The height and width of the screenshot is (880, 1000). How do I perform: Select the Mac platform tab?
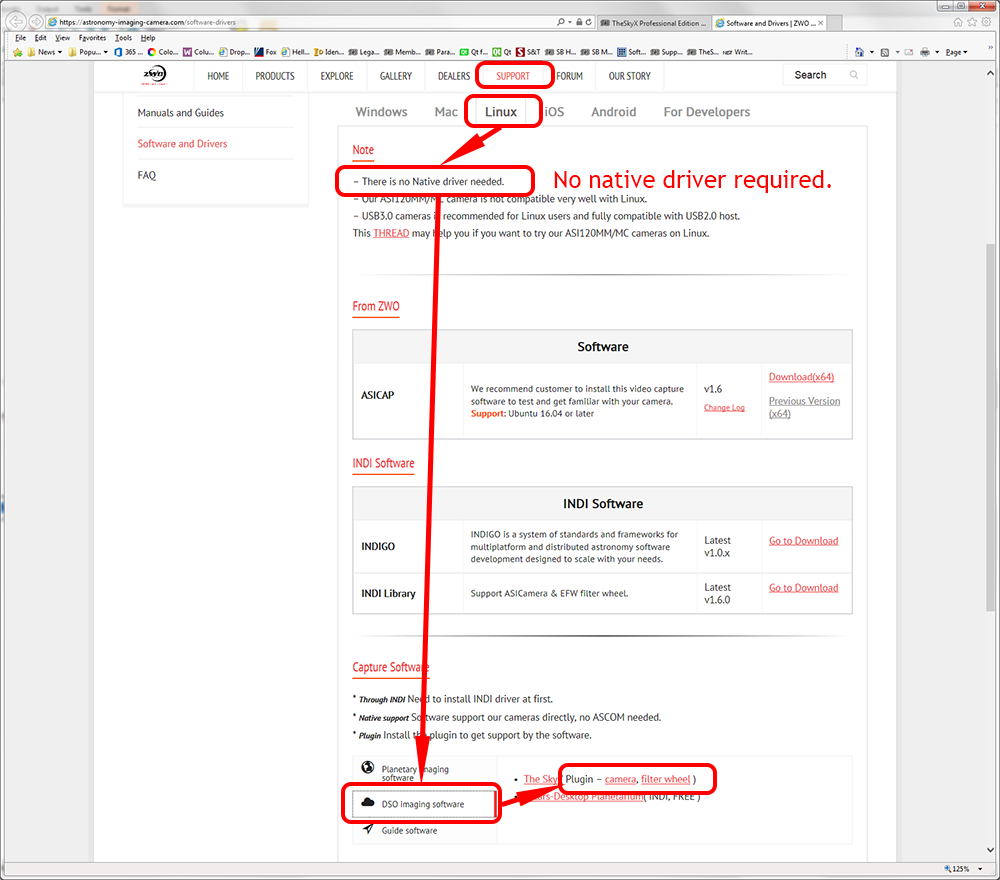[446, 112]
